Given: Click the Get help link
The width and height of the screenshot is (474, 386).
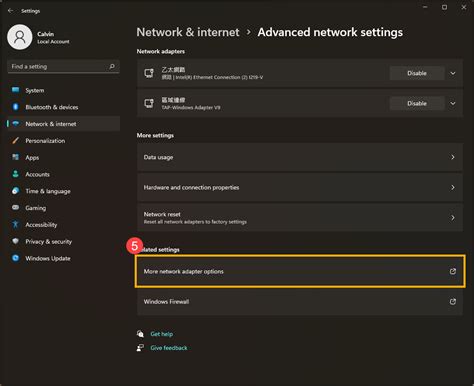Looking at the screenshot, I should pos(162,334).
